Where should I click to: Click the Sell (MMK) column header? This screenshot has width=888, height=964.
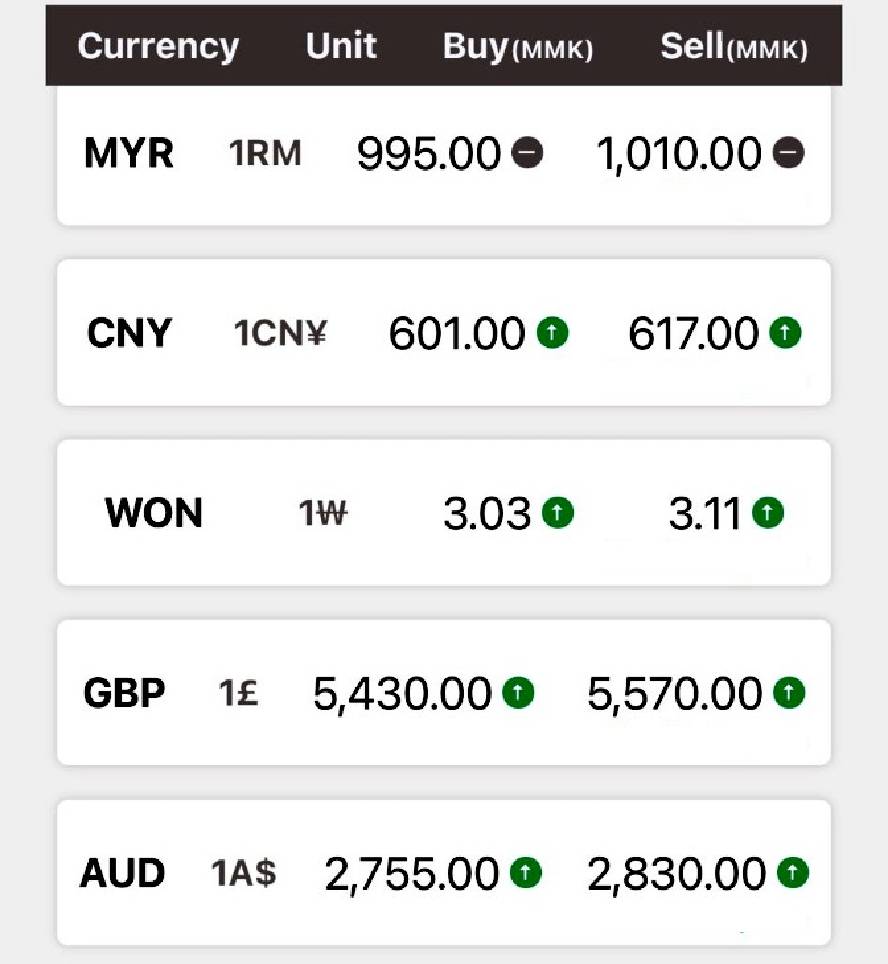pyautogui.click(x=734, y=48)
